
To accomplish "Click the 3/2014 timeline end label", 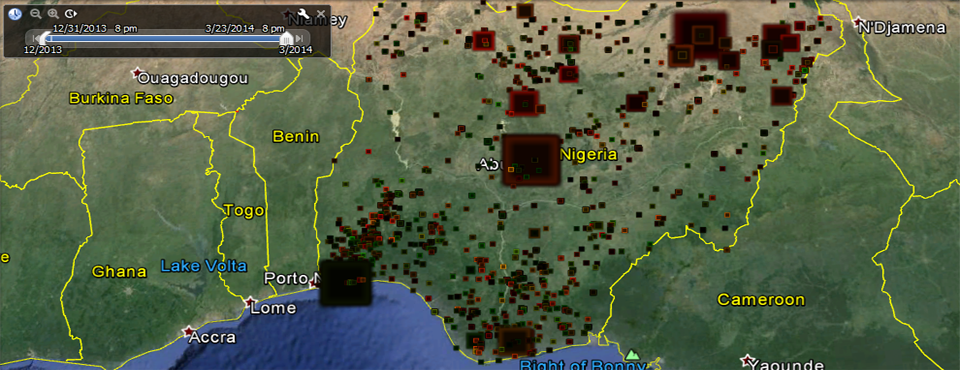I will 295,50.
